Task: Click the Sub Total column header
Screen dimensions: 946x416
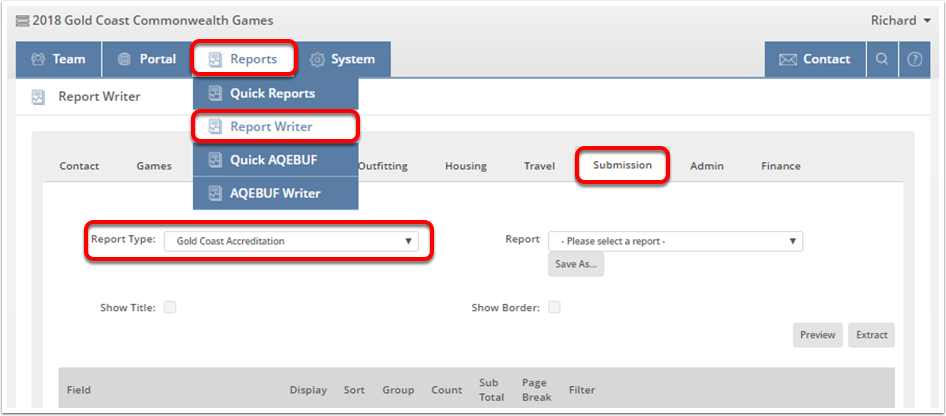Action: [491, 390]
